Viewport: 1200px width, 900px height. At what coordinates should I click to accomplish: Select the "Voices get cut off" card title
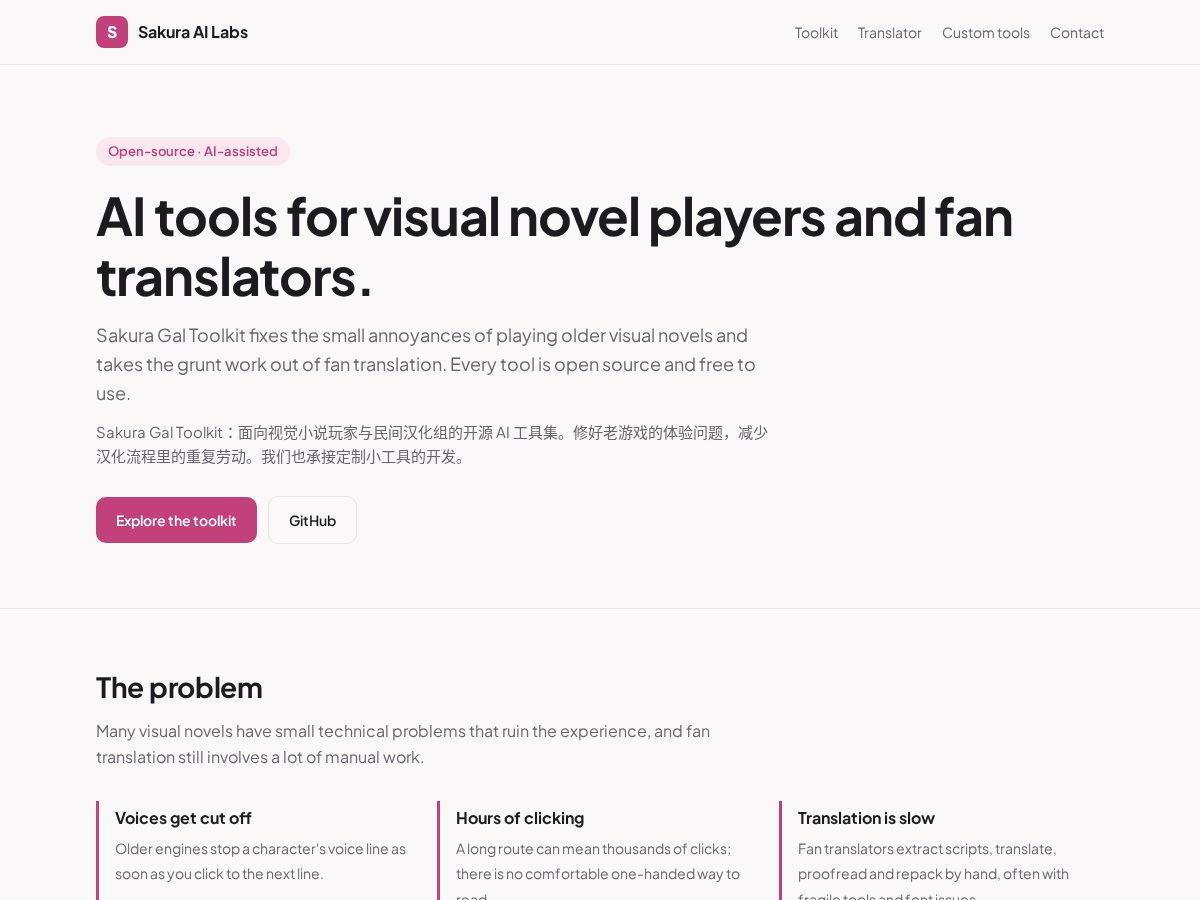[x=183, y=818]
